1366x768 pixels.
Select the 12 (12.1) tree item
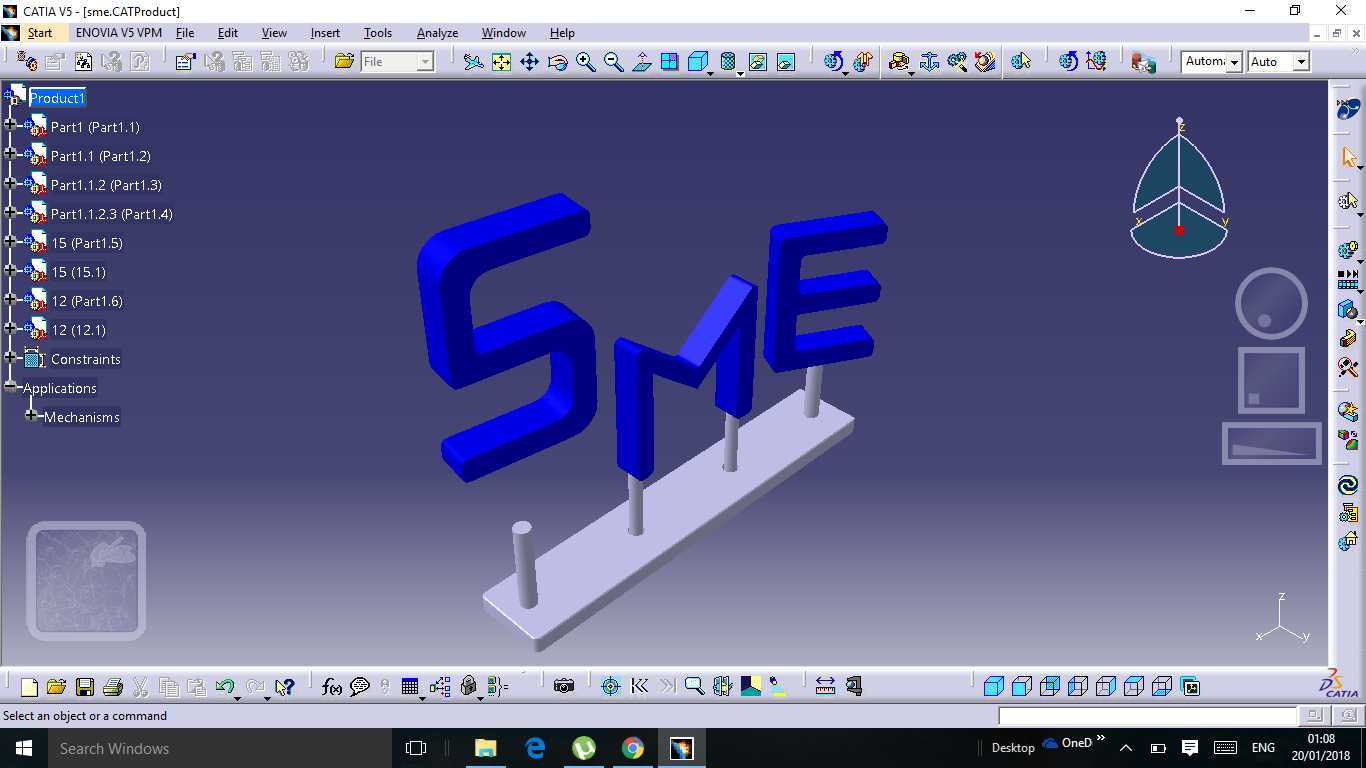pyautogui.click(x=78, y=330)
